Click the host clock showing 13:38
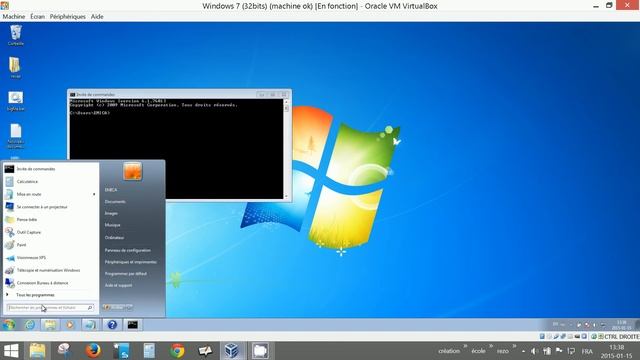640x360 pixels. [x=616, y=351]
